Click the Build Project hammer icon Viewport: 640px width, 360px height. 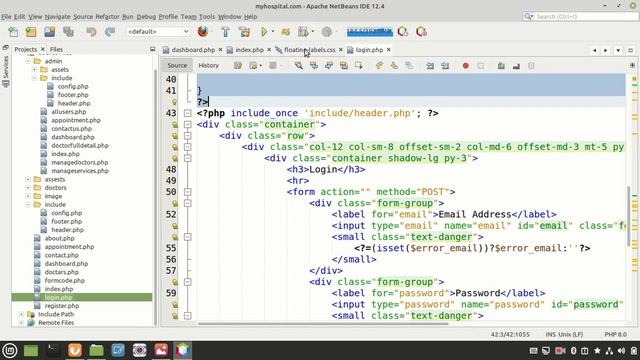(x=225, y=31)
